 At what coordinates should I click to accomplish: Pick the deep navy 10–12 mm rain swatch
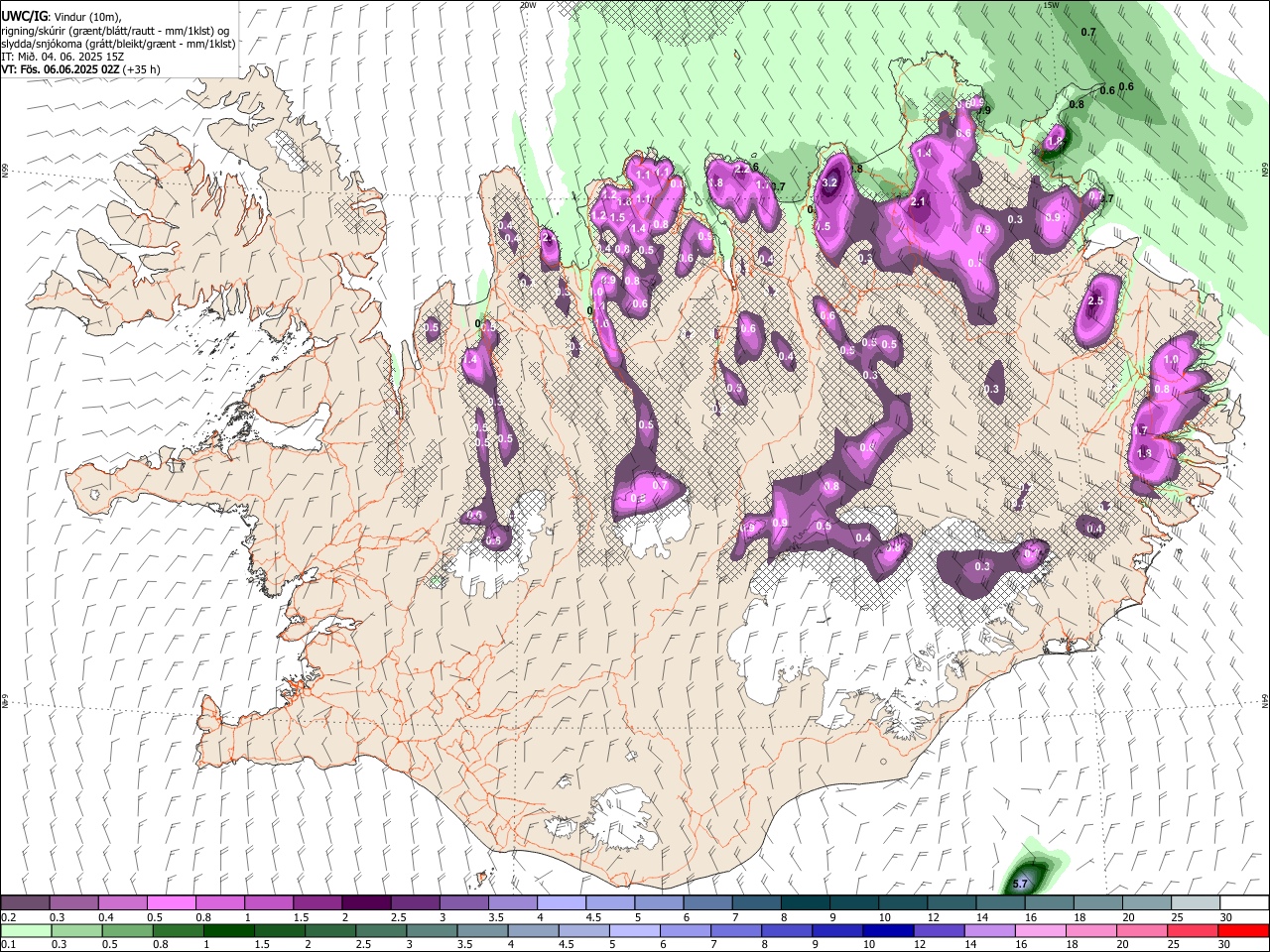[x=888, y=930]
